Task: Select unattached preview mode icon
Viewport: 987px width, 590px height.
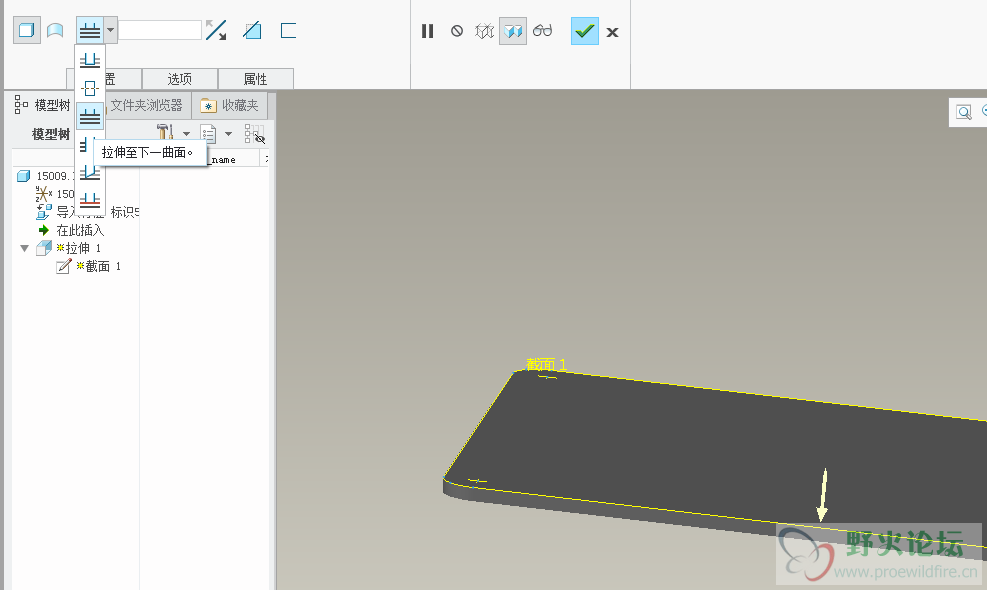Action: [x=484, y=31]
